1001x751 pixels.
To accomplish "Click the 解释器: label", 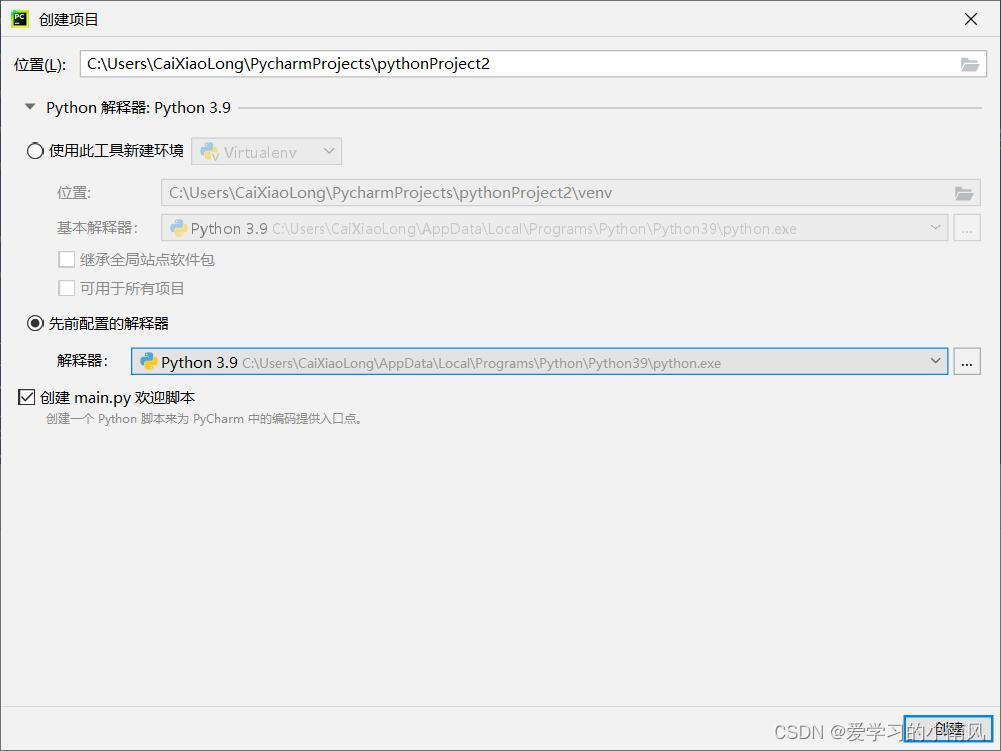I will (82, 361).
